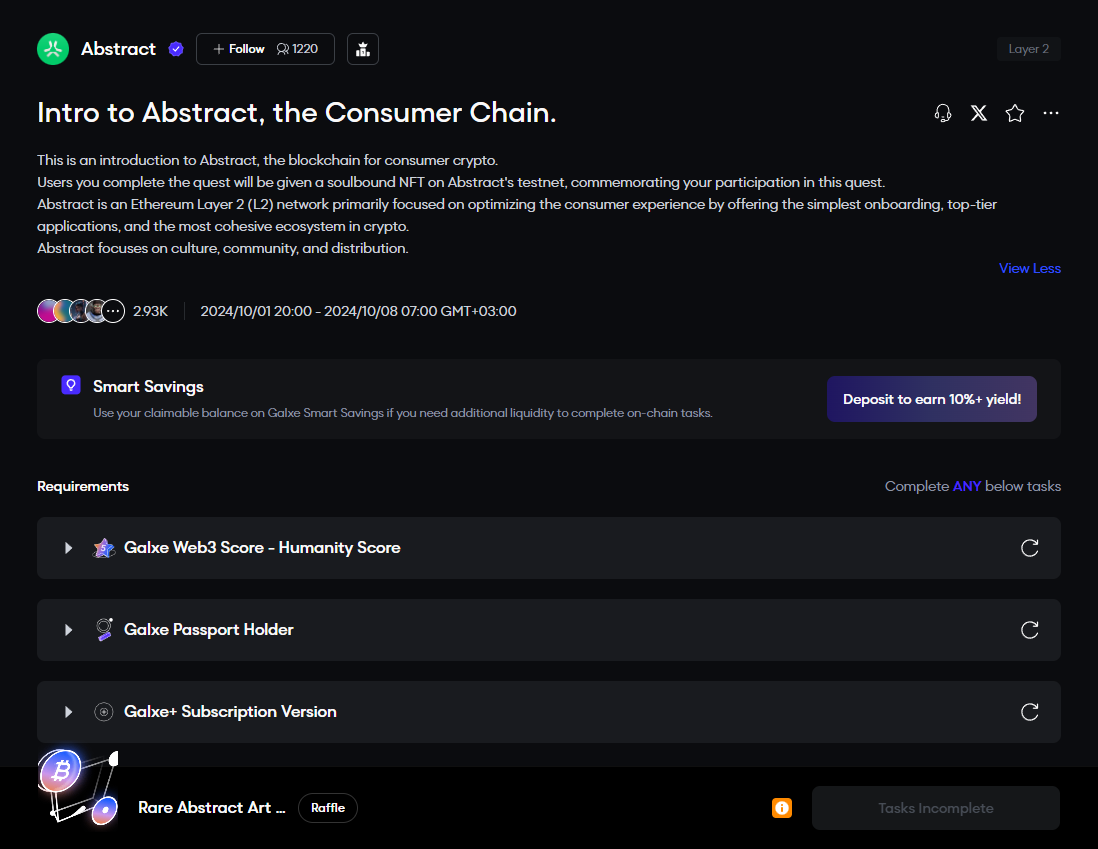The height and width of the screenshot is (849, 1098).
Task: Refresh the Galxe Passport Holder task
Action: (x=1029, y=630)
